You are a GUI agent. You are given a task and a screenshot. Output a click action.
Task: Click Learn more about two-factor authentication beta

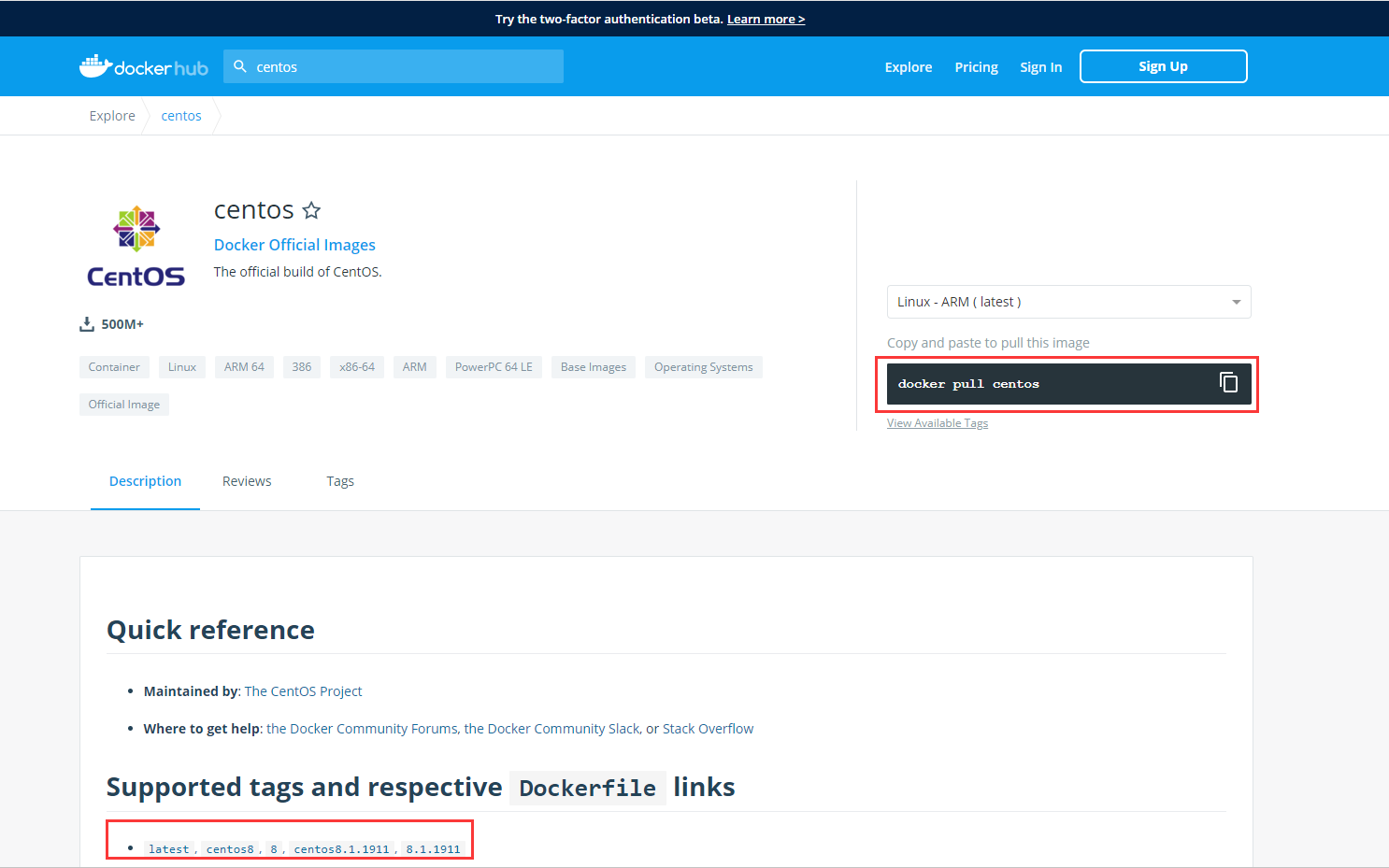[x=766, y=18]
